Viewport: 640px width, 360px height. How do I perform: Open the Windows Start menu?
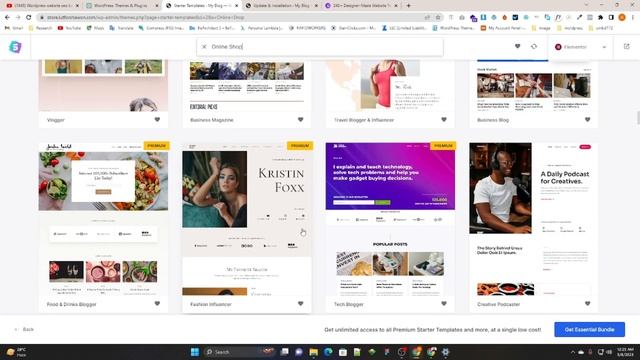click(x=195, y=352)
